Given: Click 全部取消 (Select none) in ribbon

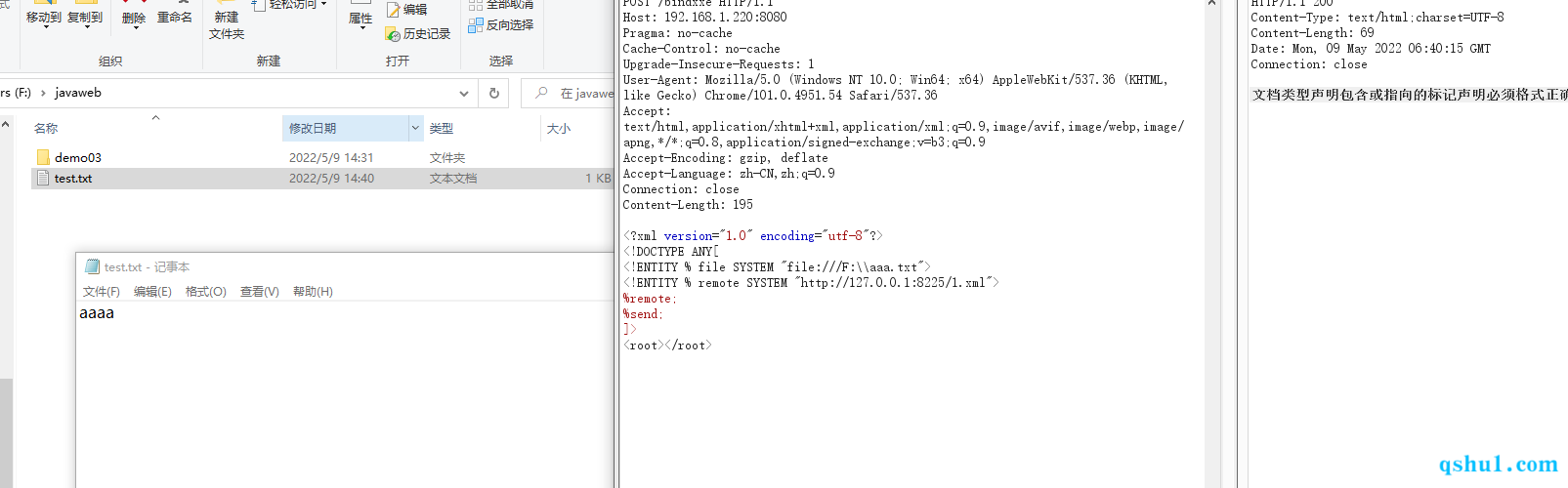Looking at the screenshot, I should (x=501, y=5).
